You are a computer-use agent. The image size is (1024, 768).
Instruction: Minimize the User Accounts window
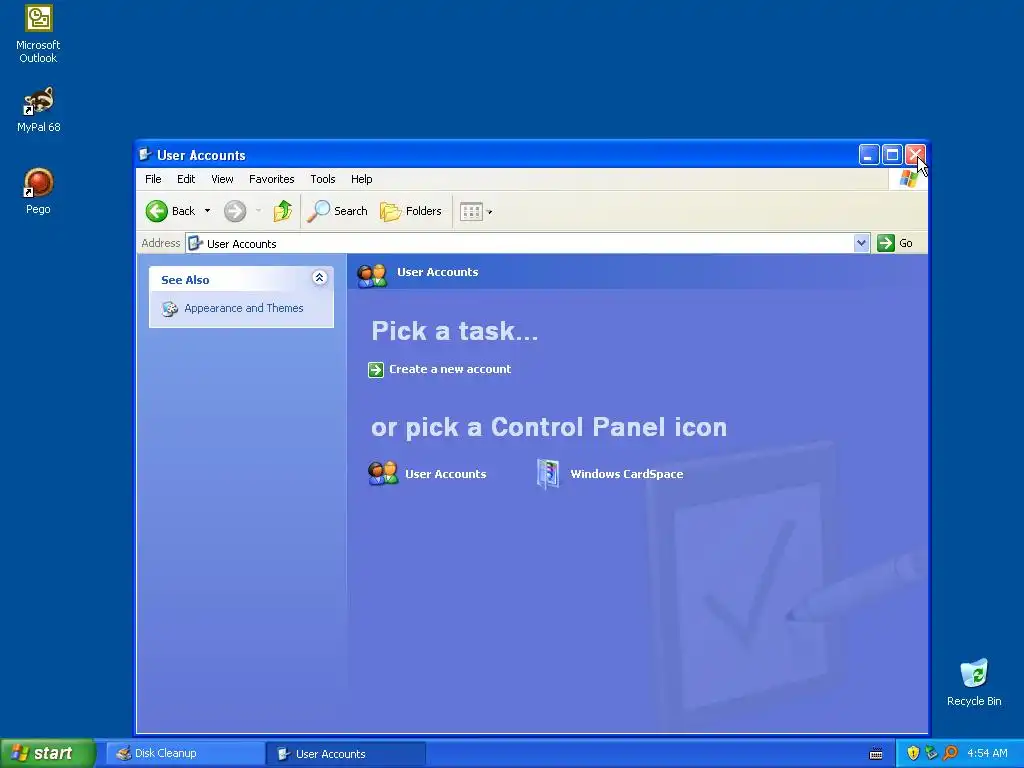coord(869,155)
